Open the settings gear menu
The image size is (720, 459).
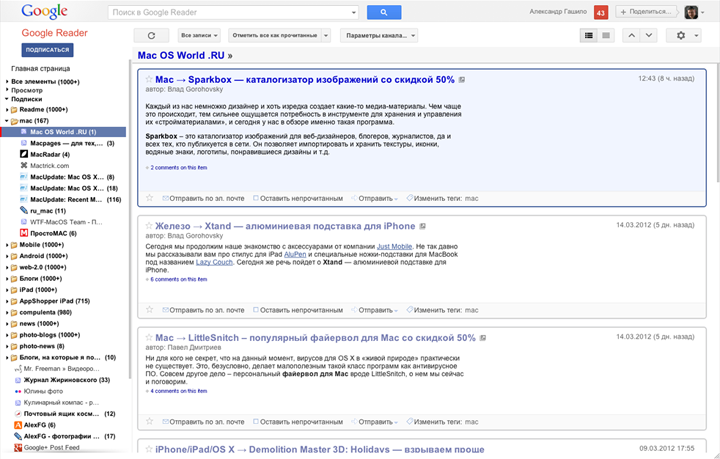coord(683,35)
